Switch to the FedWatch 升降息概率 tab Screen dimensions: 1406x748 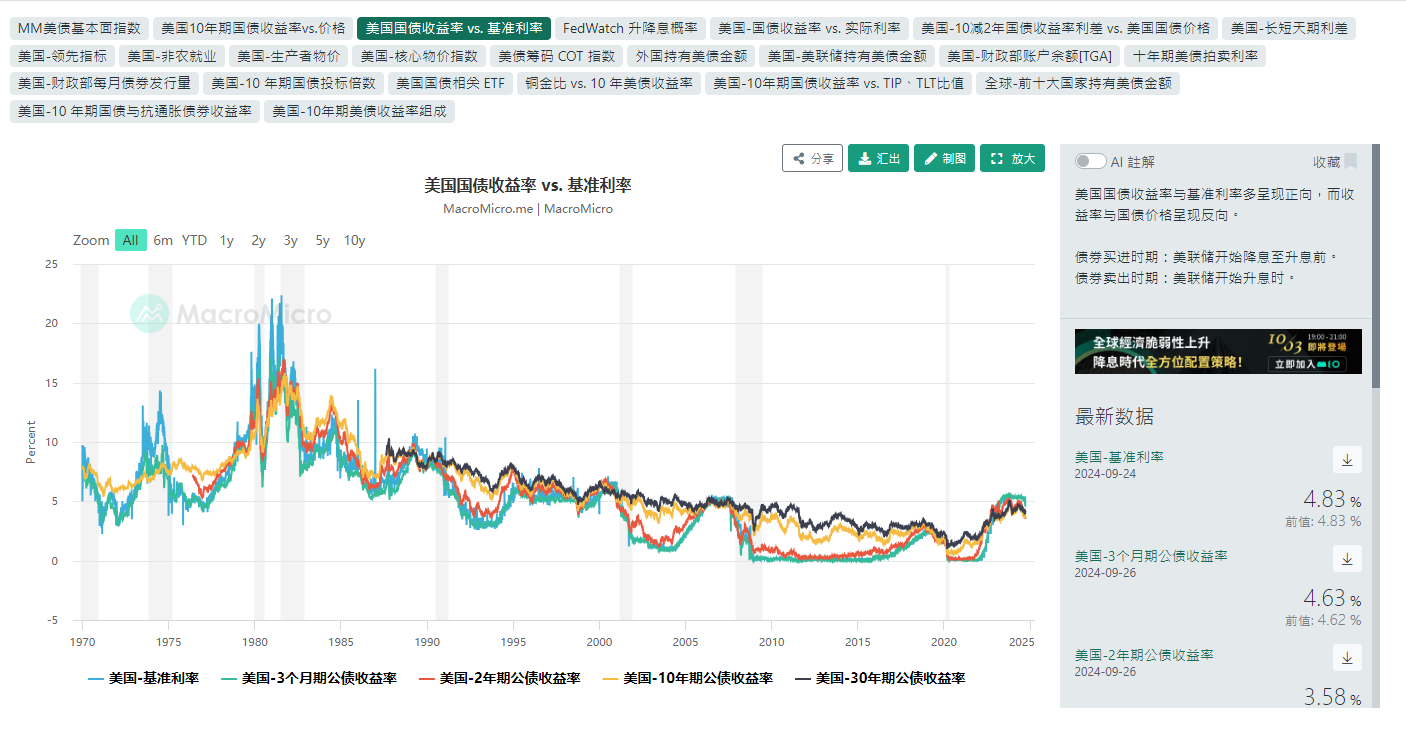click(x=629, y=29)
